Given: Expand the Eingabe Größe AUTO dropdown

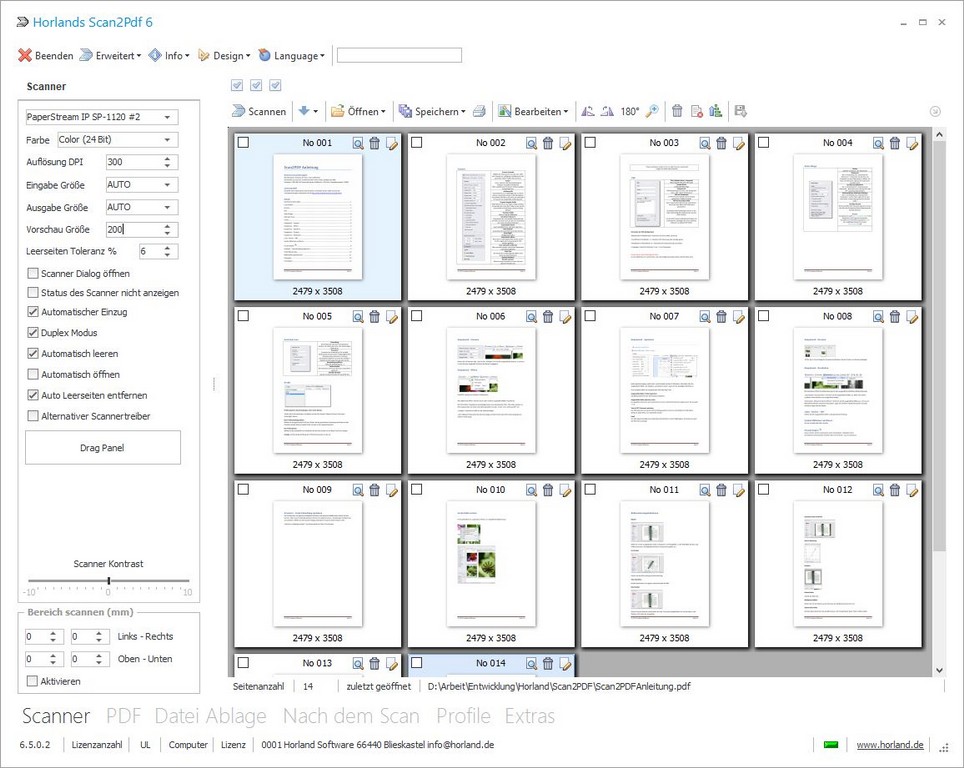Looking at the screenshot, I should coord(167,184).
